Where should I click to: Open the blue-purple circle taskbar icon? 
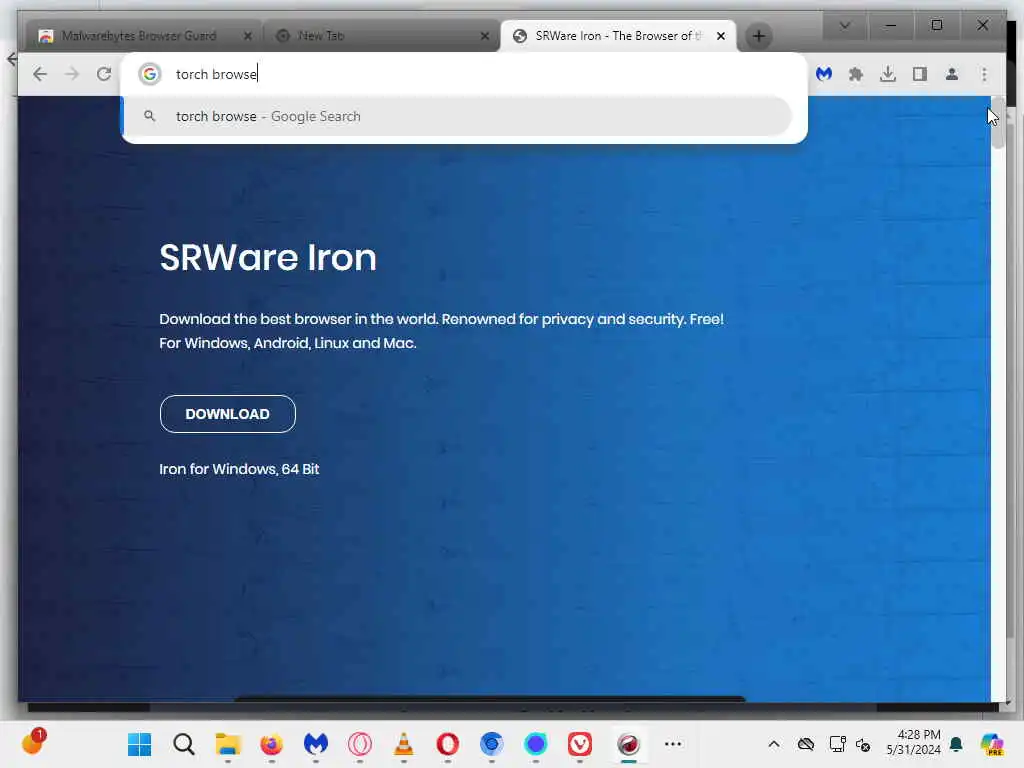[536, 744]
